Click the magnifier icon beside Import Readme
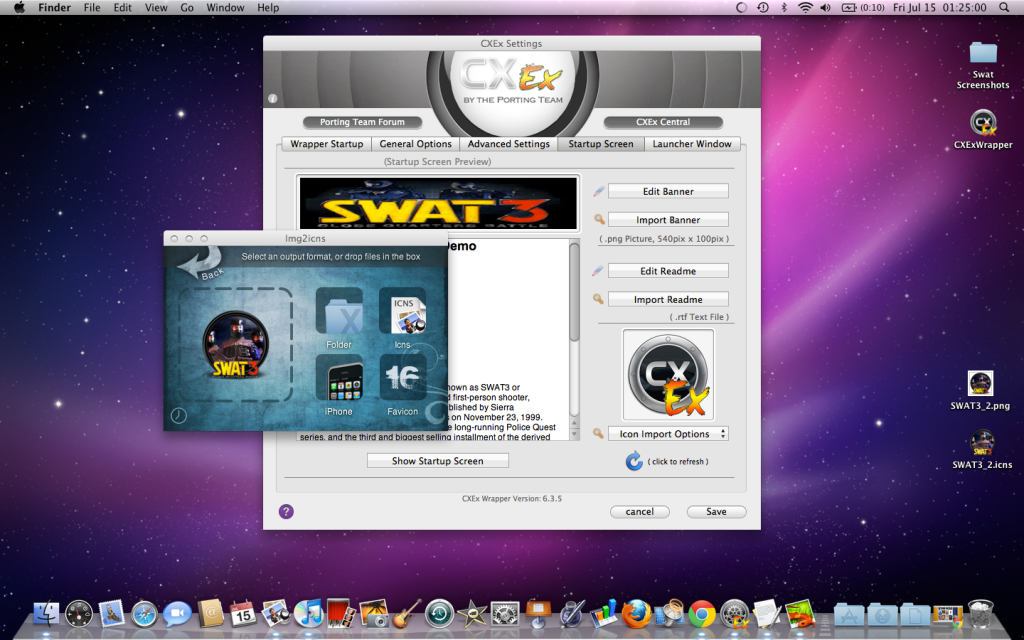This screenshot has width=1024, height=640. click(x=598, y=299)
